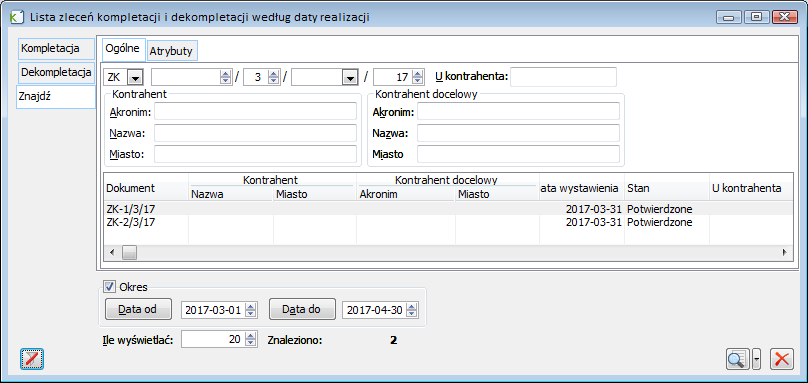808x383 pixels.
Task: Click the Stan column header
Action: pos(667,188)
